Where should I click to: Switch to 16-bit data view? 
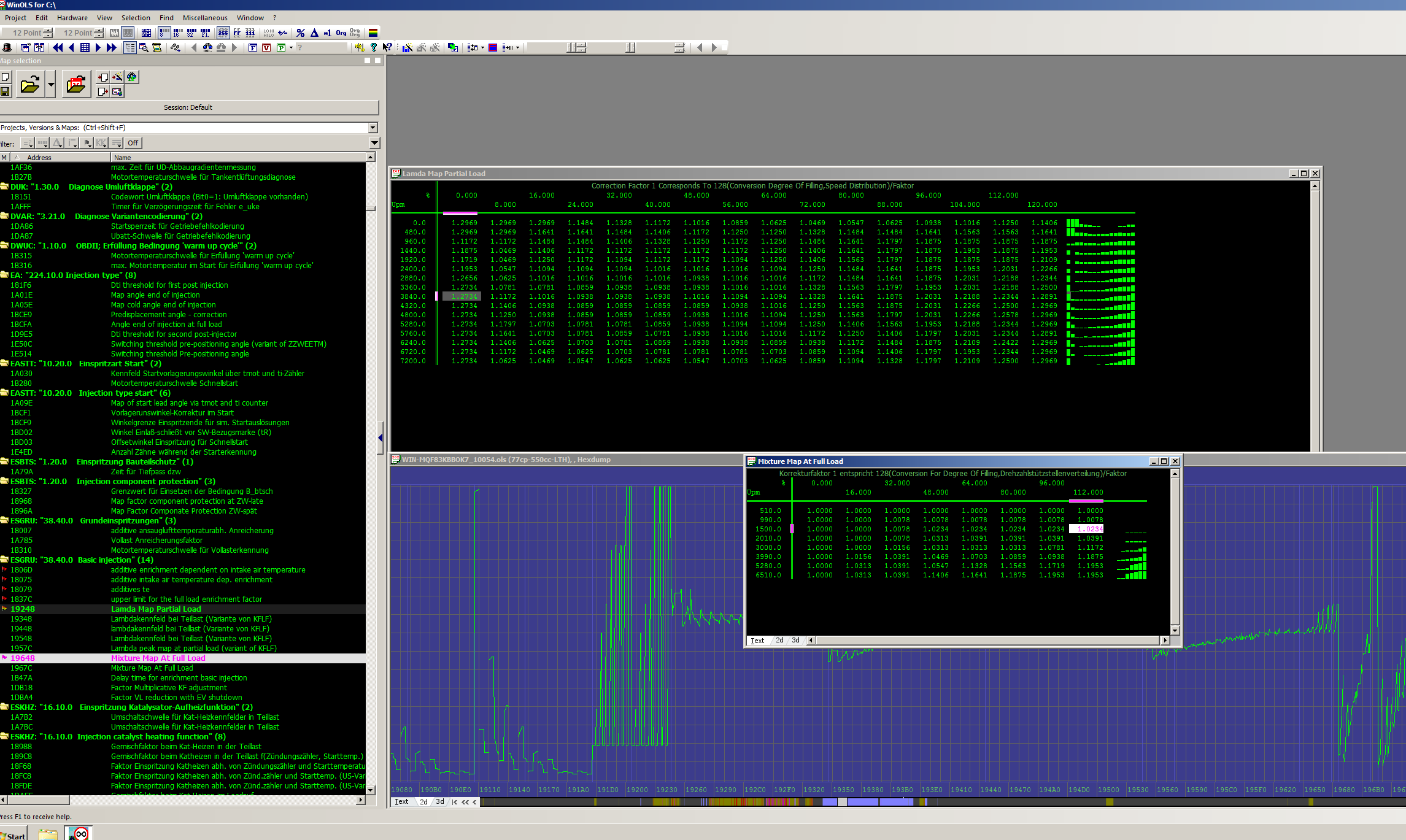coord(178,33)
